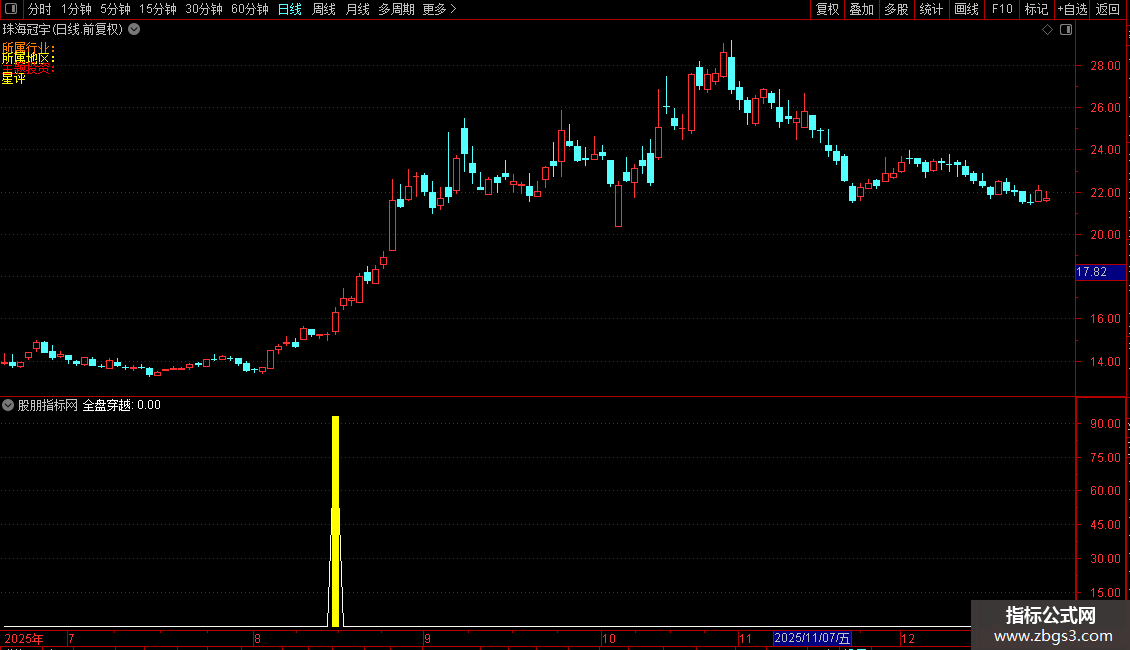Open the 画线 drawing tools
The image size is (1130, 650).
coord(966,9)
